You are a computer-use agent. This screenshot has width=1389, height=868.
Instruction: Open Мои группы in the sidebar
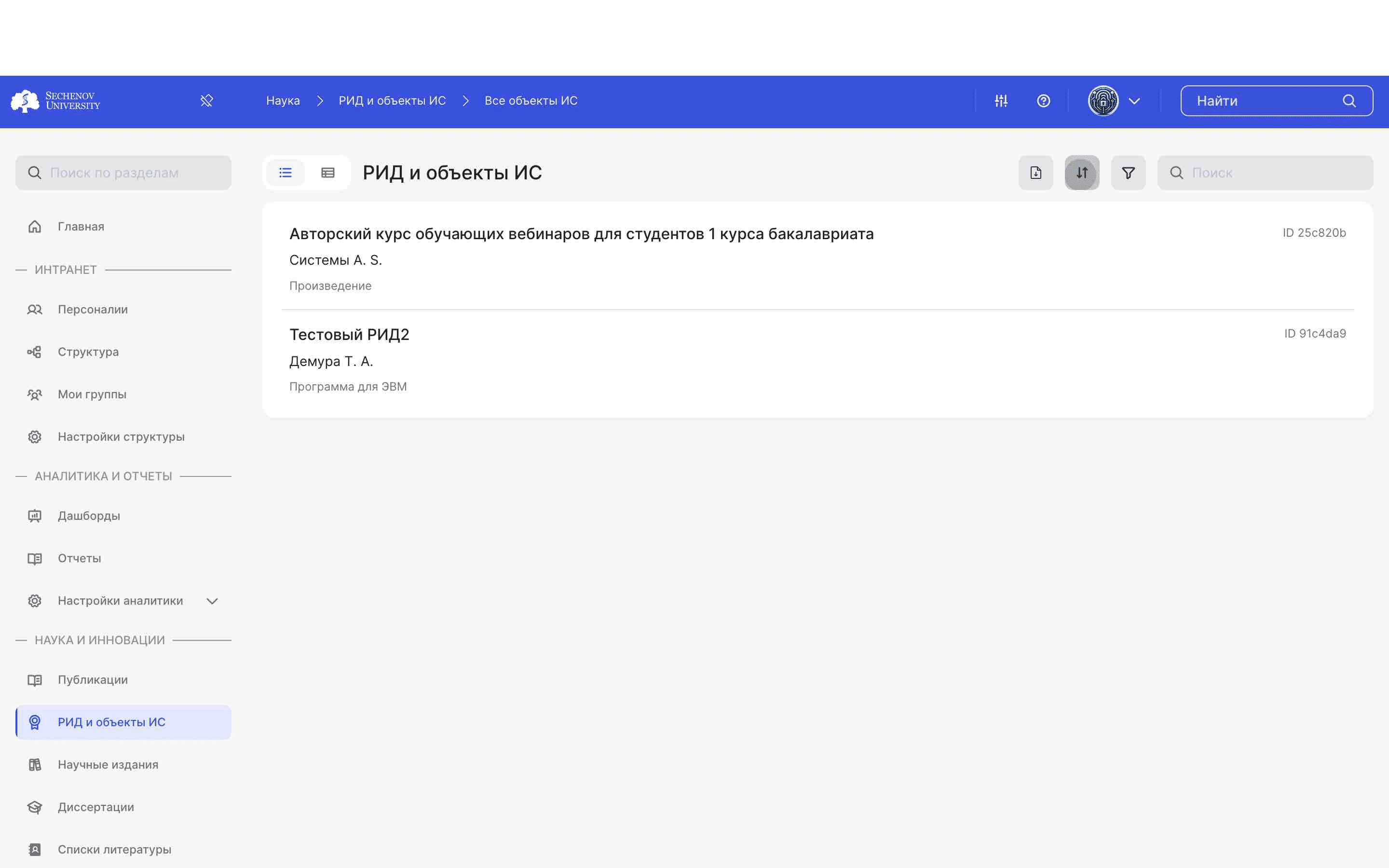(x=123, y=394)
